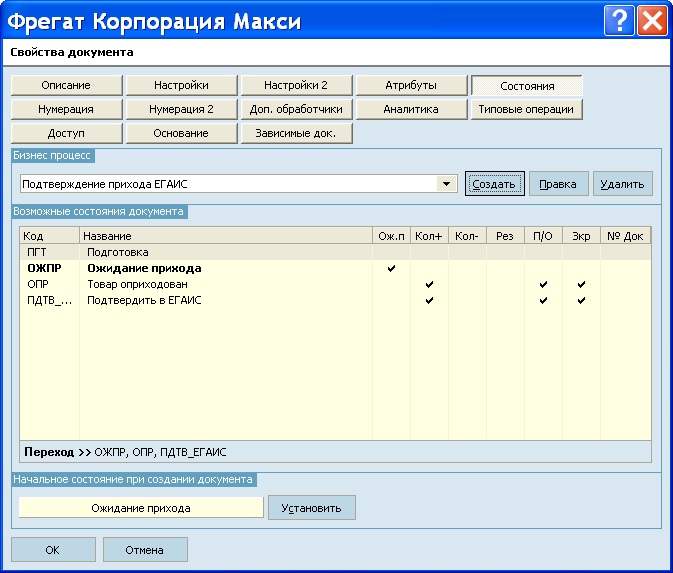Open the Описание tab
Viewport: 673px width, 573px height.
(67, 85)
